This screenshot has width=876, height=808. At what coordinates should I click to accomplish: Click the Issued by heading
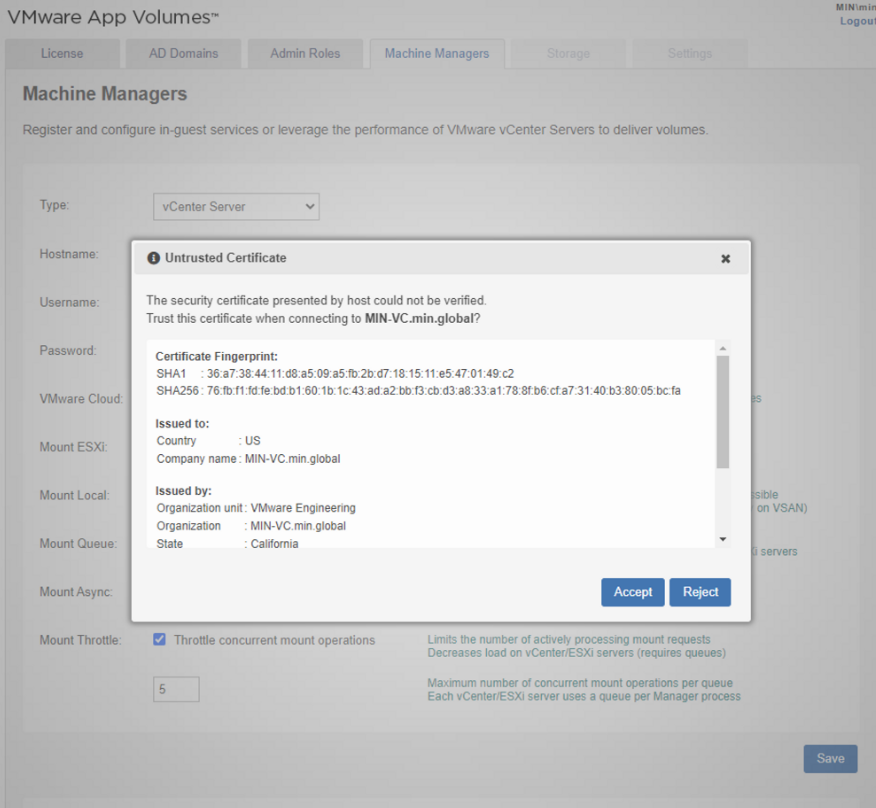pyautogui.click(x=183, y=491)
